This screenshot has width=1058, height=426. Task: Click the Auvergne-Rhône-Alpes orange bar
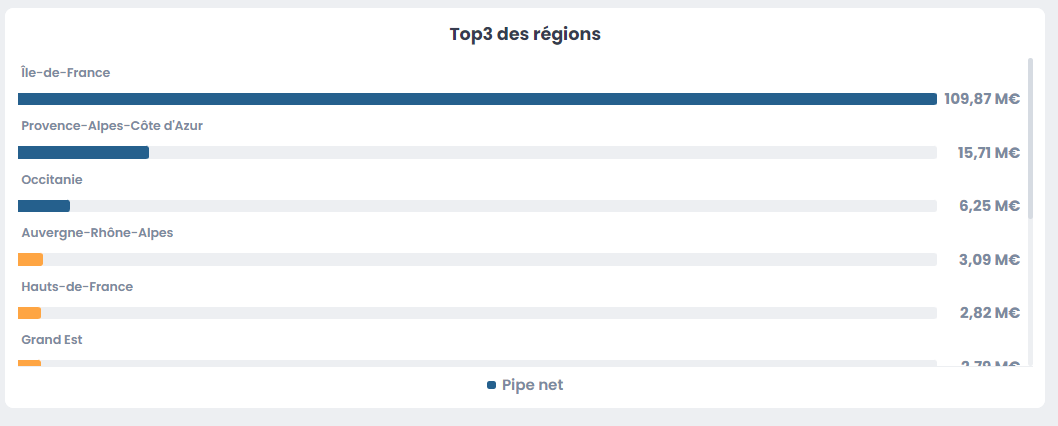click(30, 260)
